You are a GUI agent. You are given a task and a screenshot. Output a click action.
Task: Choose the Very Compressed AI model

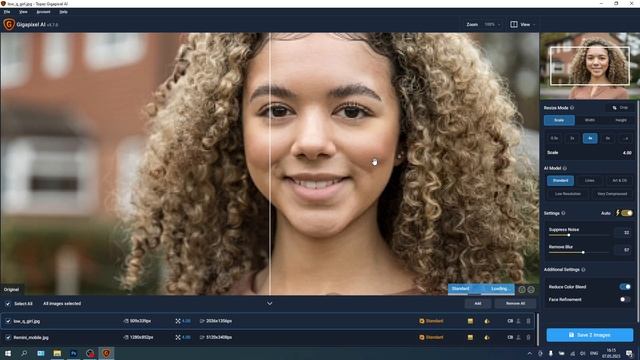612,194
